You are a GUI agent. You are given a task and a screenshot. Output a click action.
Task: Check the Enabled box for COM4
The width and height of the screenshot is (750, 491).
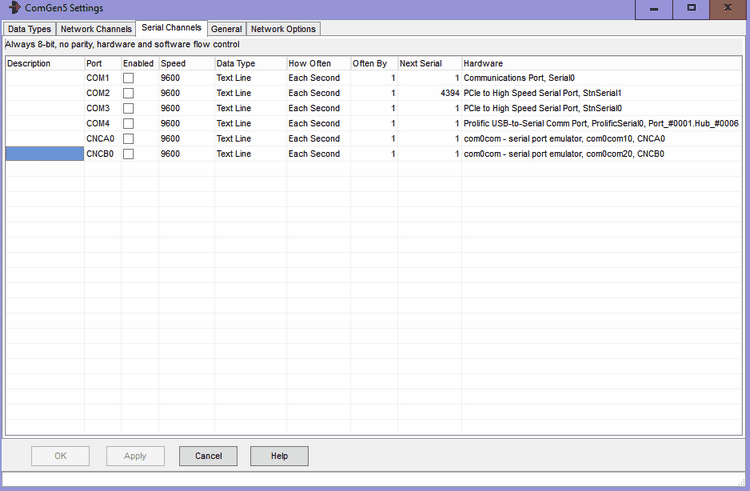(128, 124)
